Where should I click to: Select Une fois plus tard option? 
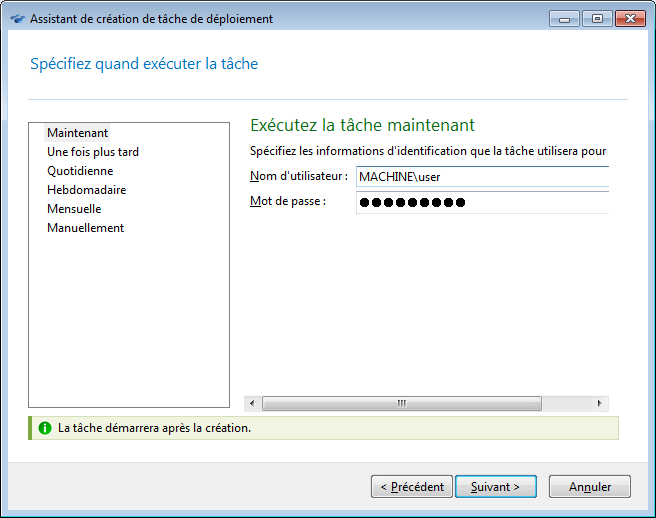click(x=92, y=152)
